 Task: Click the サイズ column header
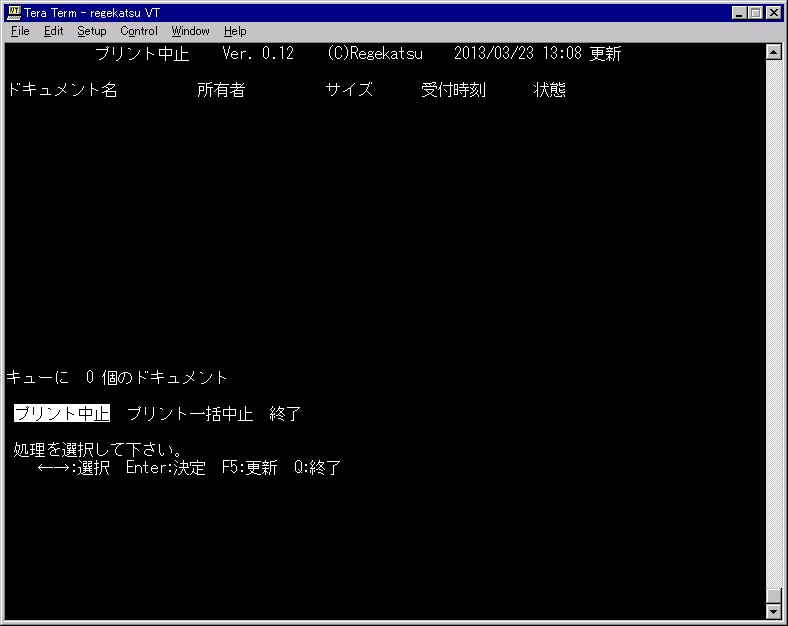pyautogui.click(x=349, y=90)
